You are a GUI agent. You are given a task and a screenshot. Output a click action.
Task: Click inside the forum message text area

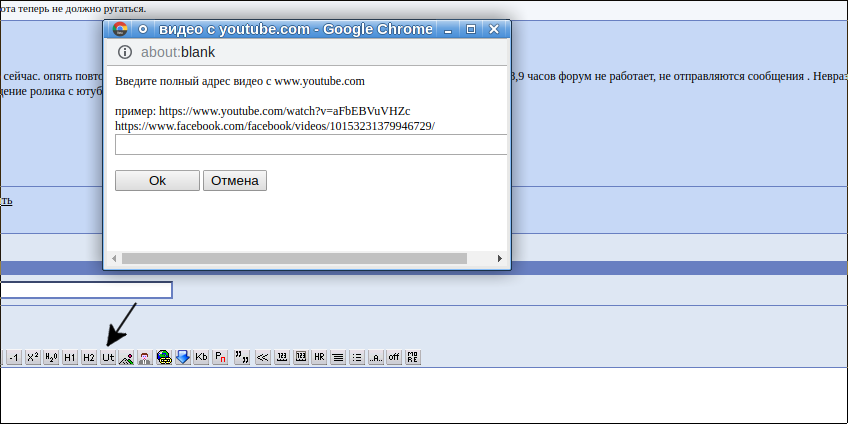point(424,395)
